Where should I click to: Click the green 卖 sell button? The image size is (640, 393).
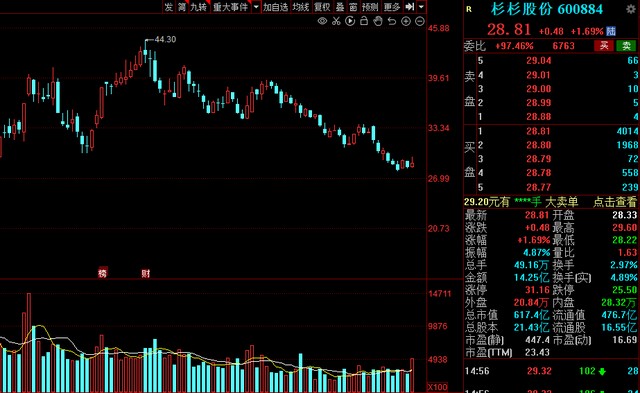627,46
